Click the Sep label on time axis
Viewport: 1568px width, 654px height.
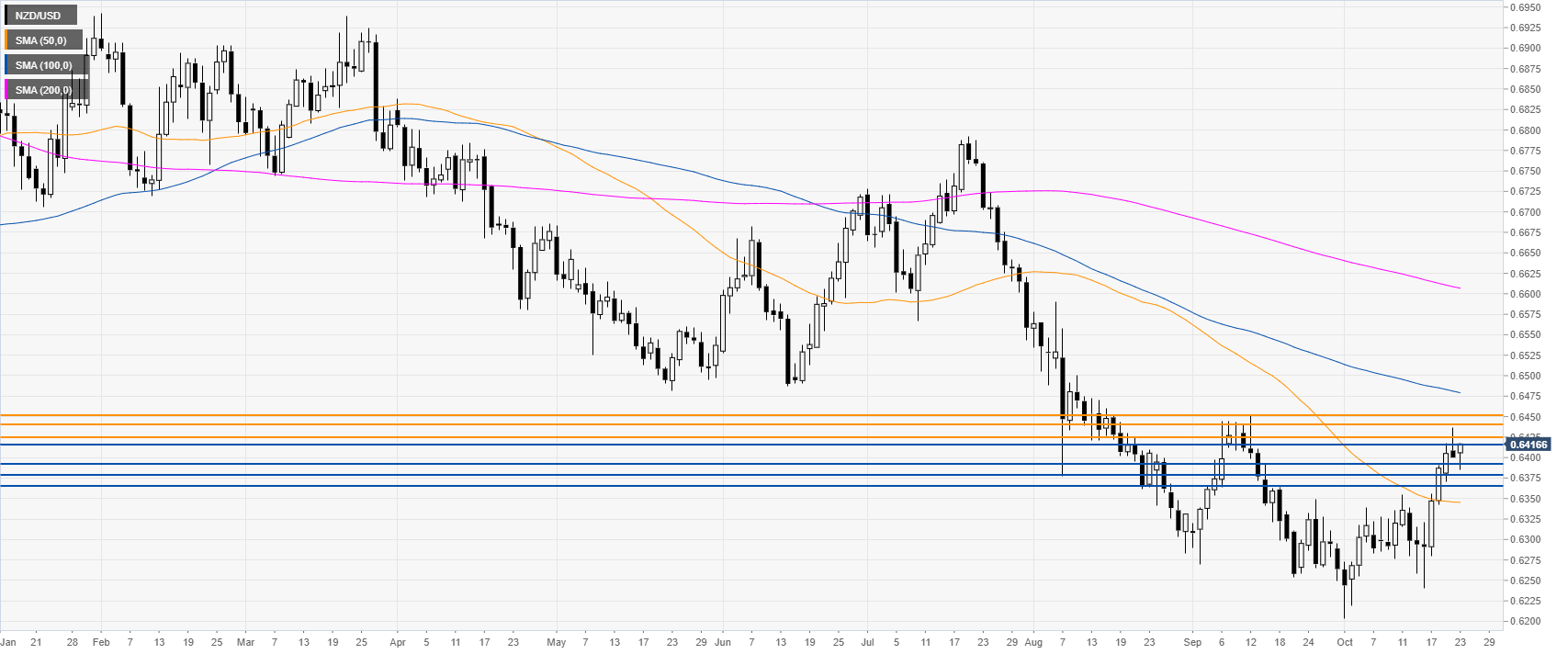[1192, 642]
